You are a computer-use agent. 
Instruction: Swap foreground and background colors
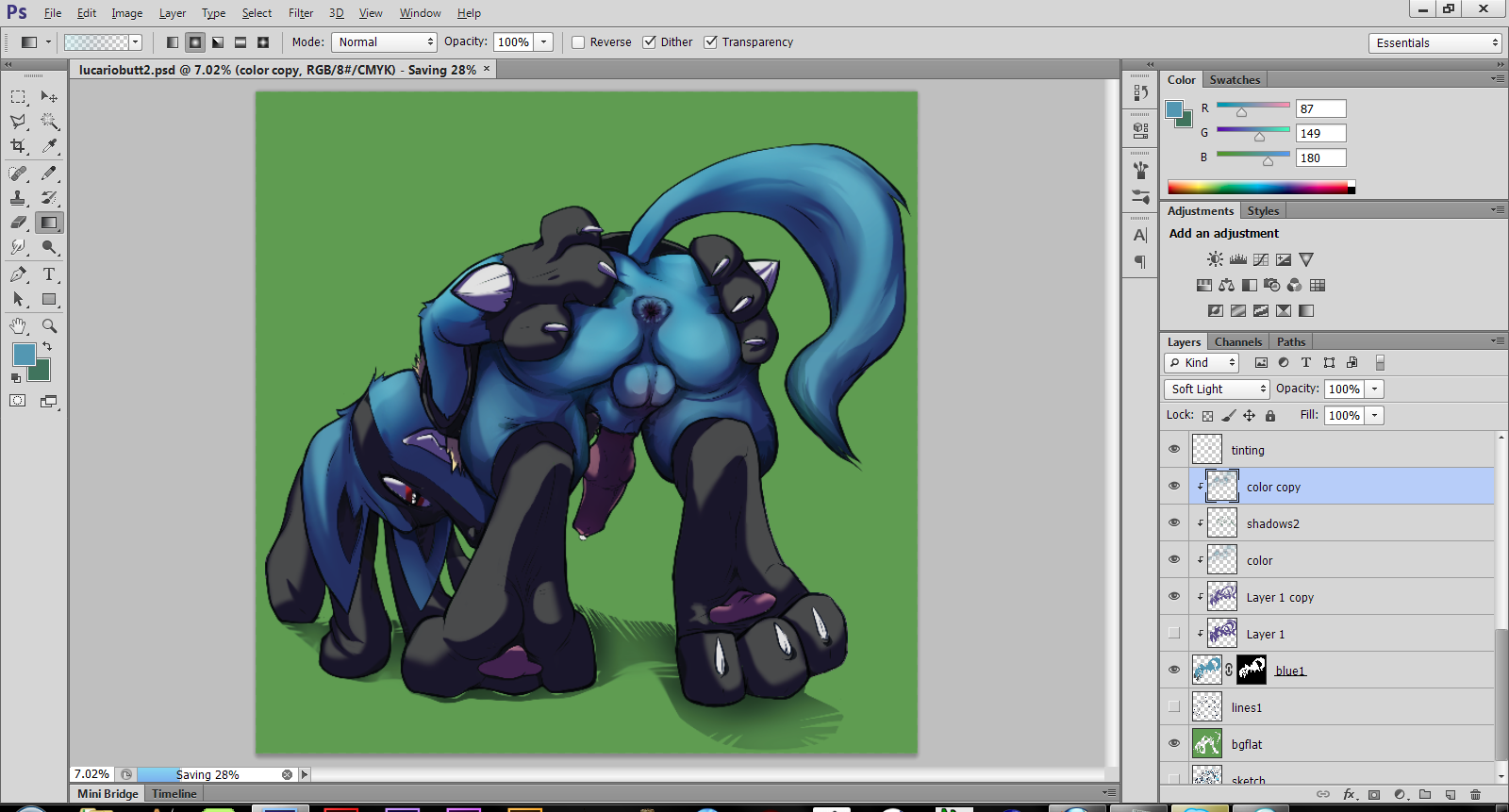[x=47, y=347]
